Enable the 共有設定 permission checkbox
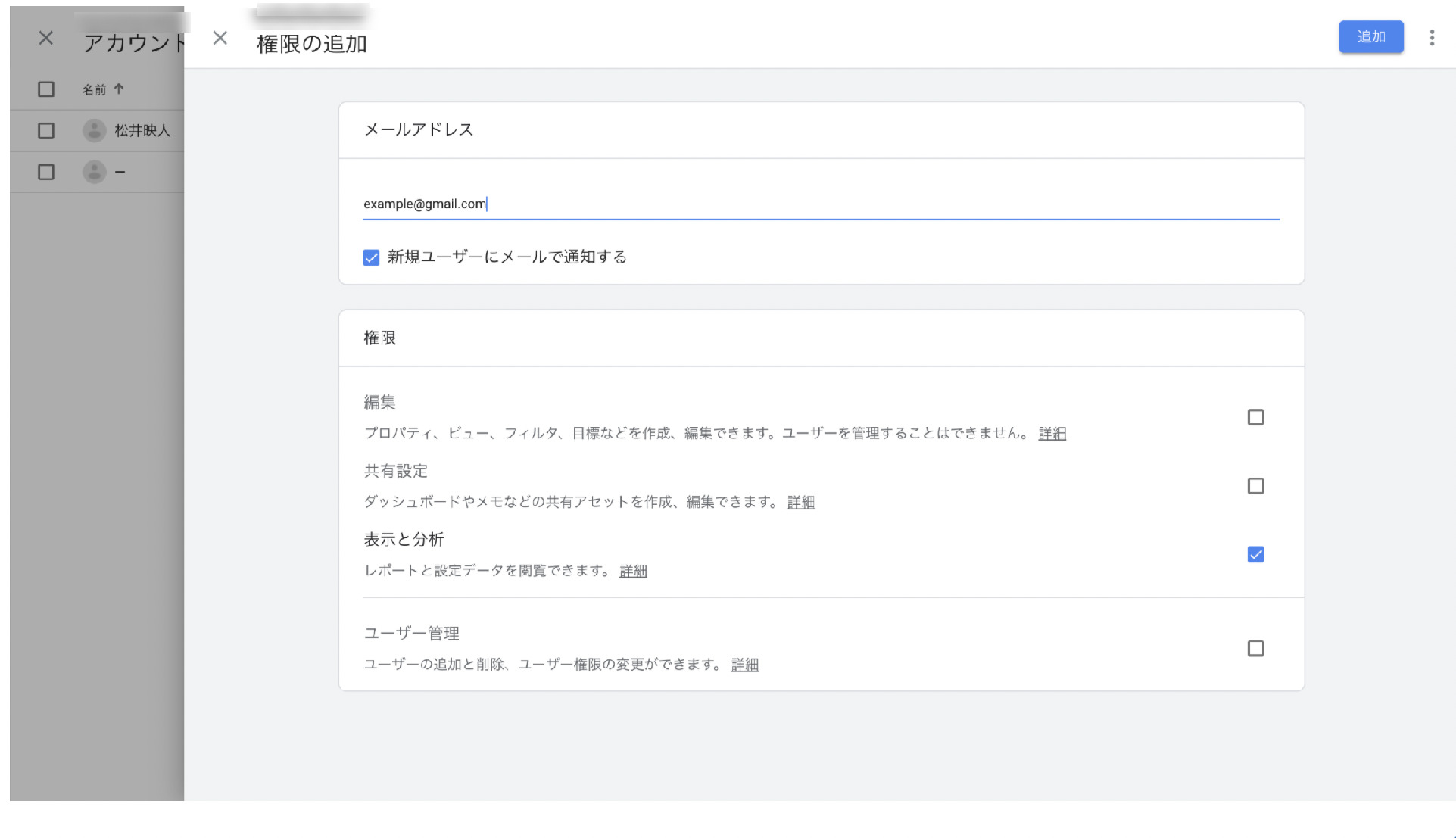Viewport: 1456px width, 838px height. 1255,486
